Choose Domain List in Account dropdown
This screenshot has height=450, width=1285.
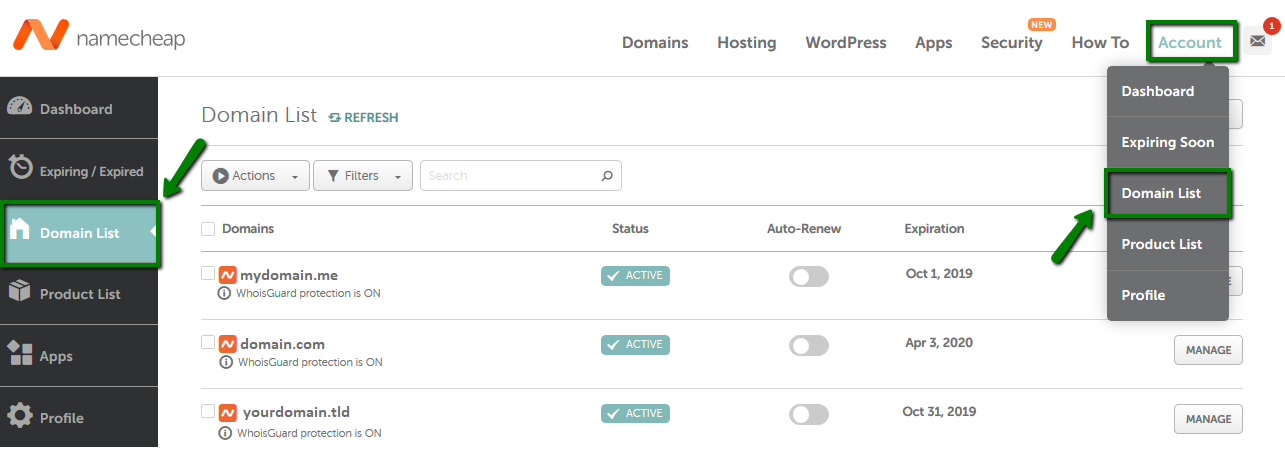pos(1168,193)
